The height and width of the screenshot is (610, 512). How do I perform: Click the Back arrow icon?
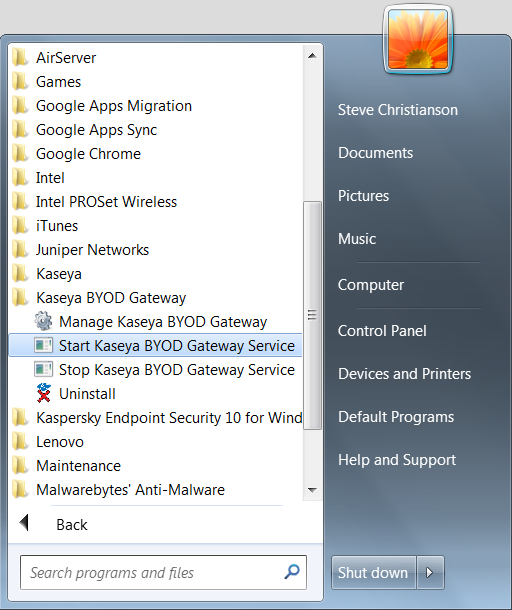point(24,523)
